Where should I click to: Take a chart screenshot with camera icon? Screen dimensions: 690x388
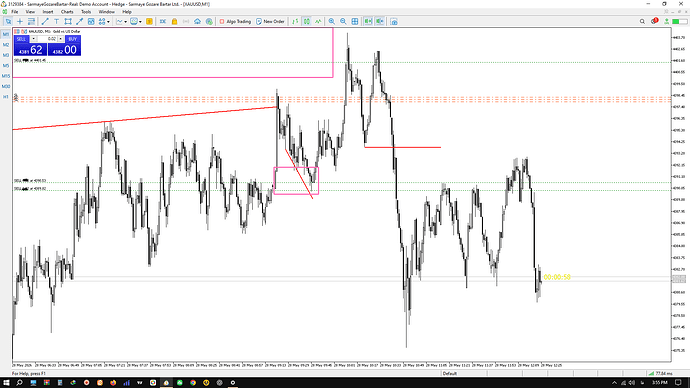(x=394, y=21)
